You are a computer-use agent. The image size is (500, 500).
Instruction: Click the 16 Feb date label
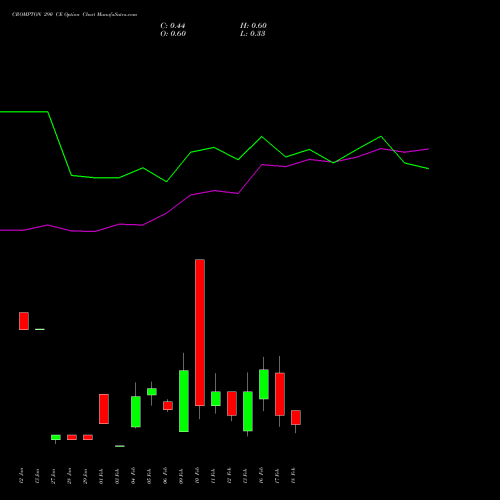[x=261, y=476]
